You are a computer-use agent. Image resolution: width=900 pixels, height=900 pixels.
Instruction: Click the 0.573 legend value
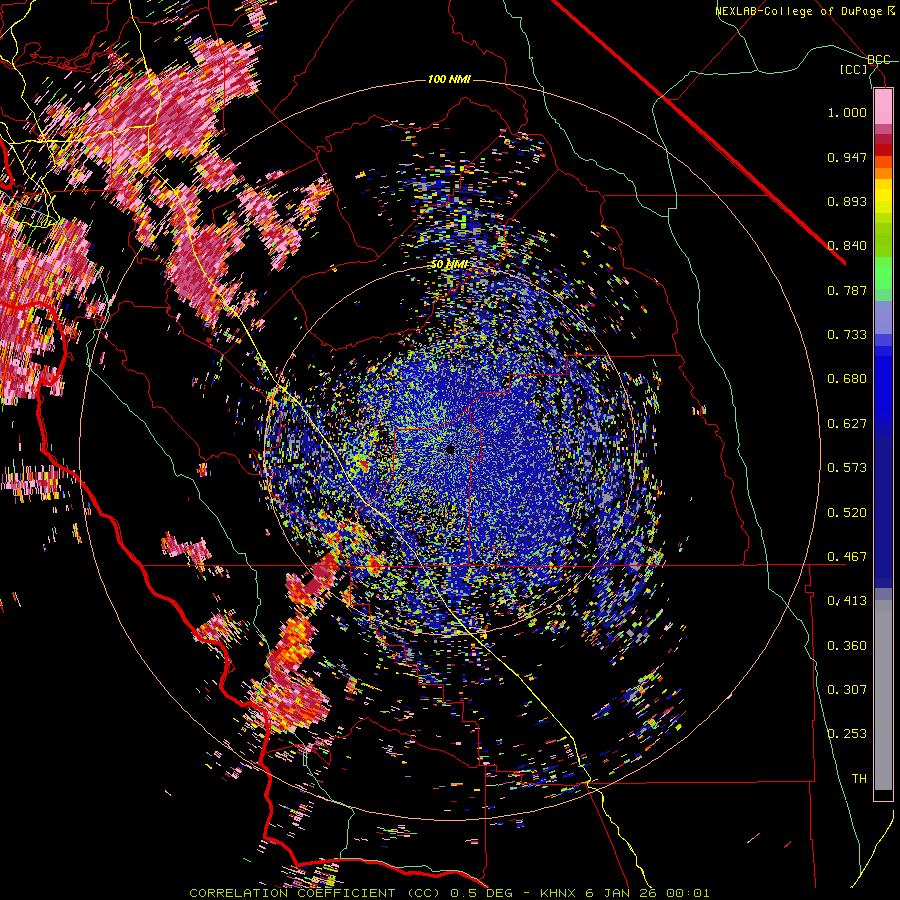pos(847,468)
